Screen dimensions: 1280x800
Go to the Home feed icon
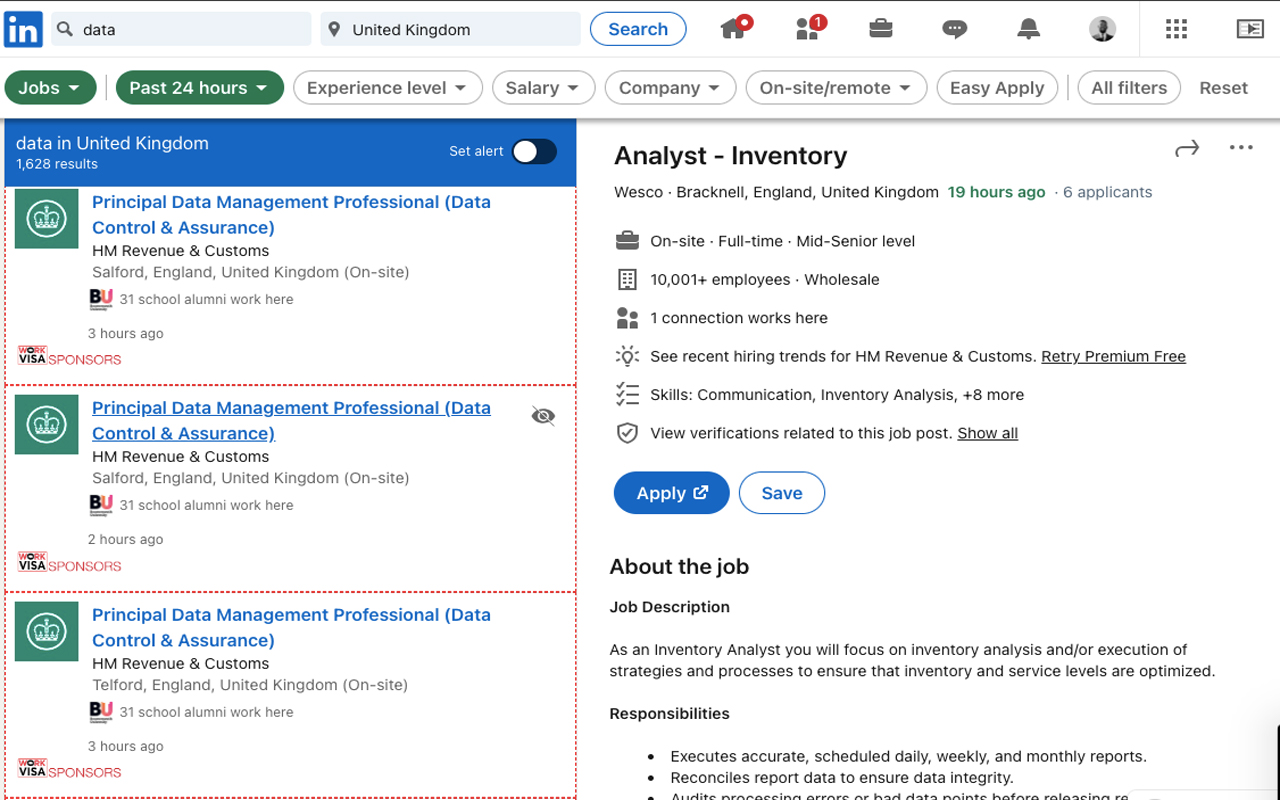(735, 28)
